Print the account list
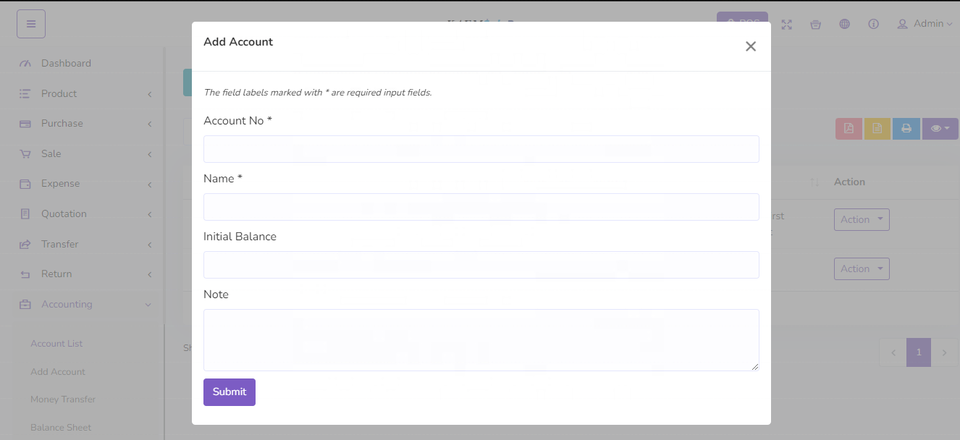 (x=906, y=129)
